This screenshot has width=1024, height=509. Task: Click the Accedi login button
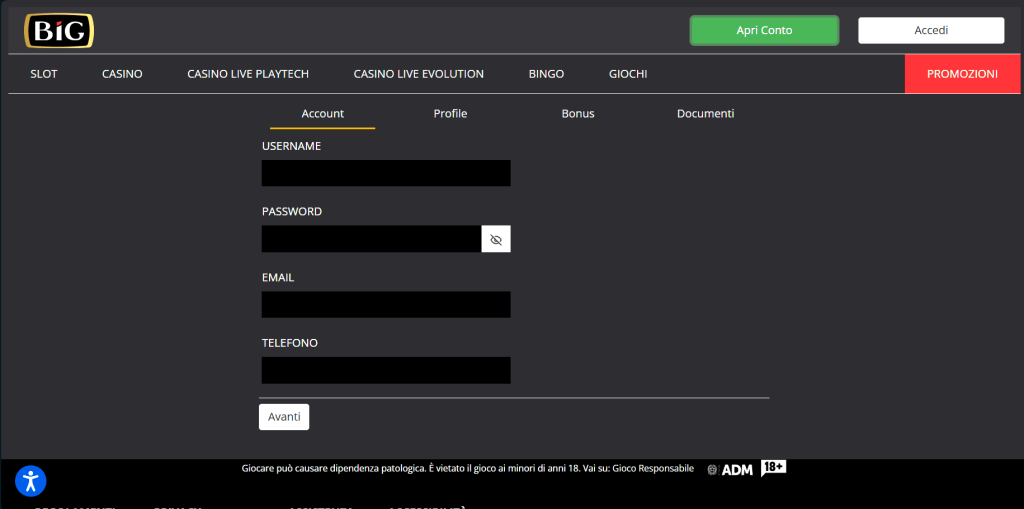point(931,31)
